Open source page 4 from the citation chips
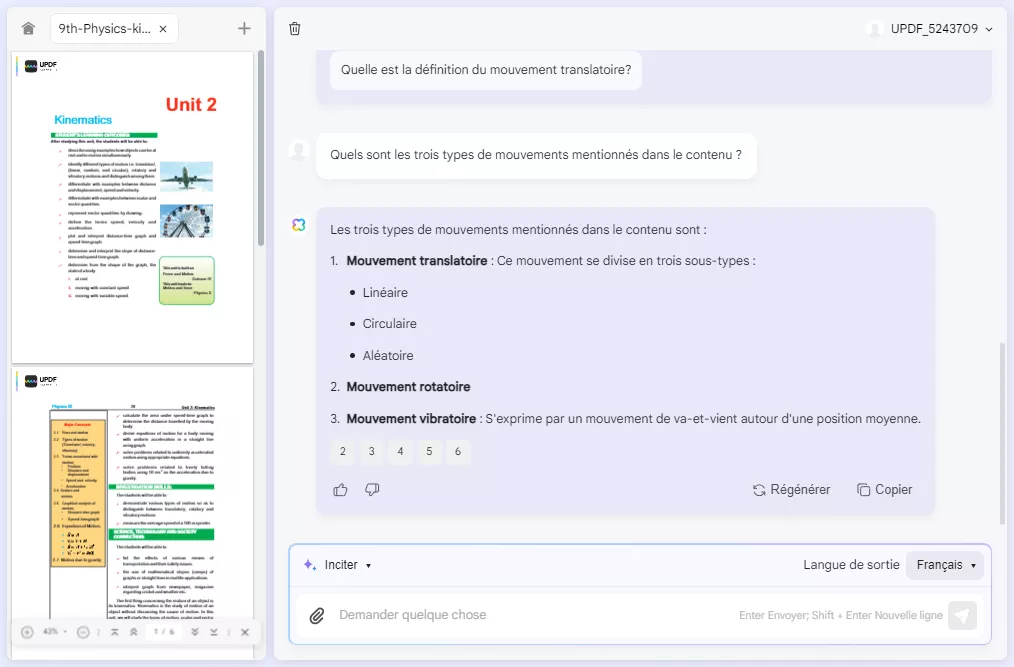 pyautogui.click(x=400, y=452)
